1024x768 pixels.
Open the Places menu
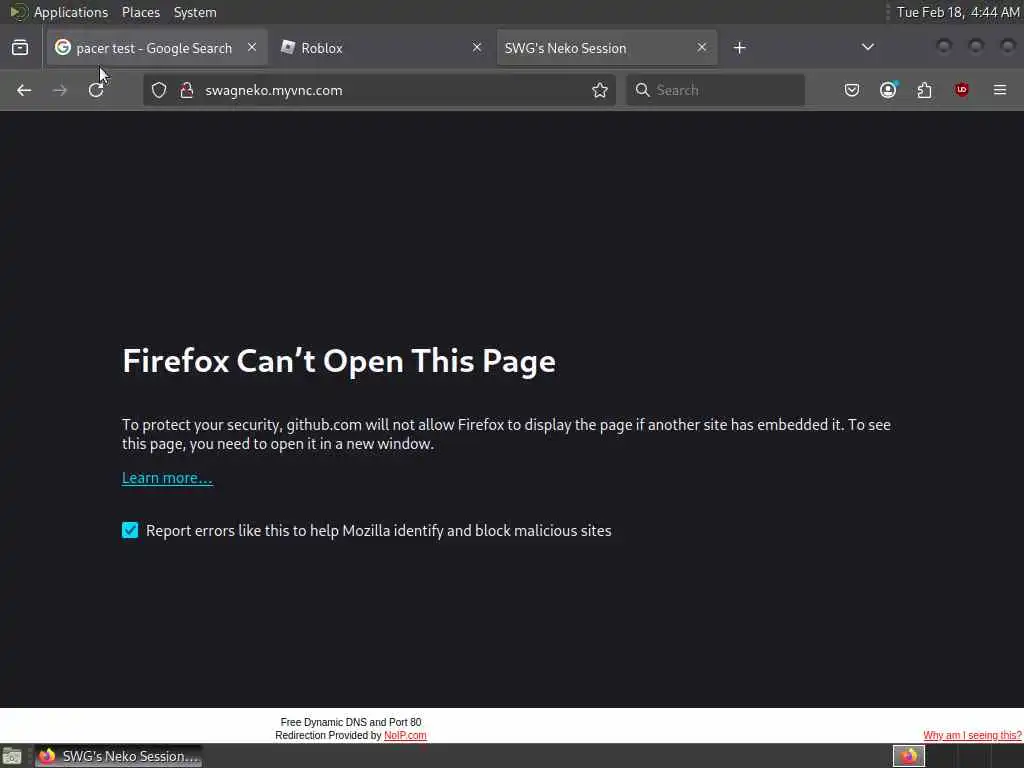pos(141,12)
